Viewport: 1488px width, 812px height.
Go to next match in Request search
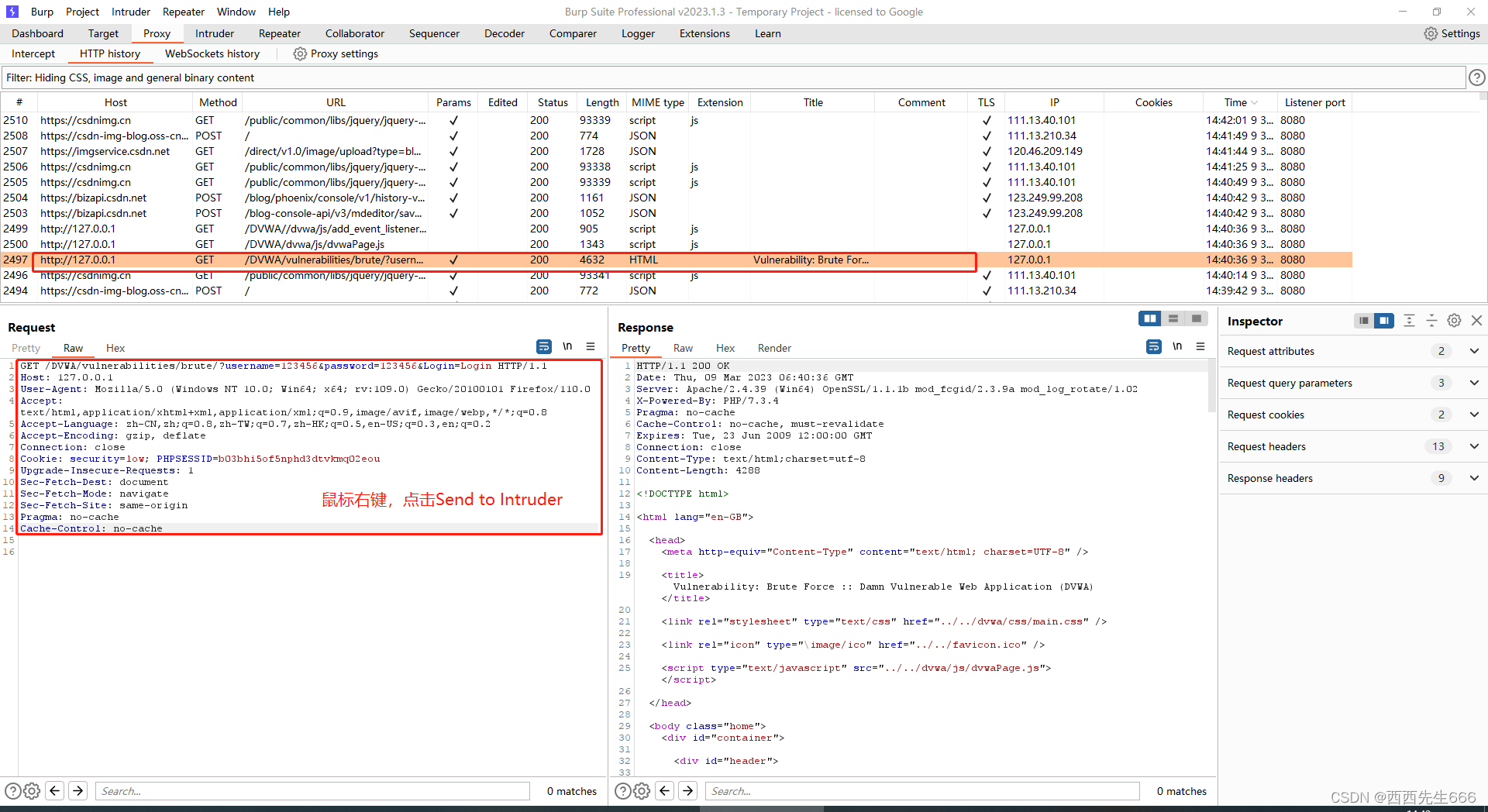[x=78, y=791]
